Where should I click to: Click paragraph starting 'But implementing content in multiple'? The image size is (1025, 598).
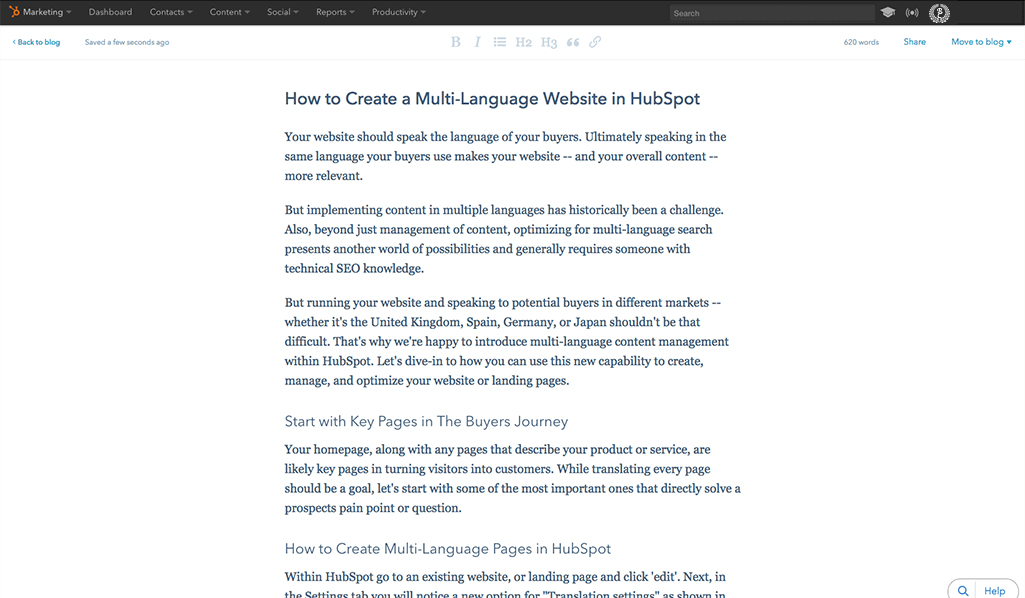pyautogui.click(x=504, y=239)
